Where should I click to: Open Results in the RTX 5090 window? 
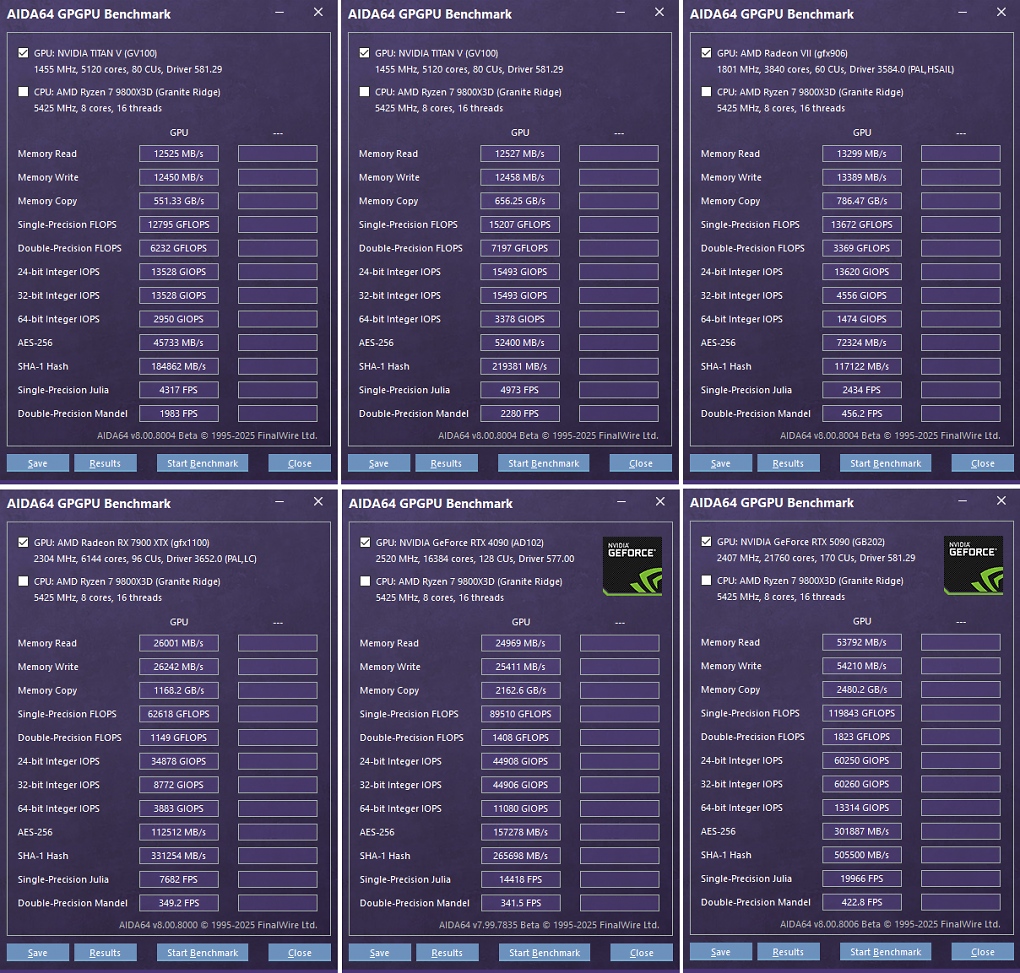(x=788, y=952)
